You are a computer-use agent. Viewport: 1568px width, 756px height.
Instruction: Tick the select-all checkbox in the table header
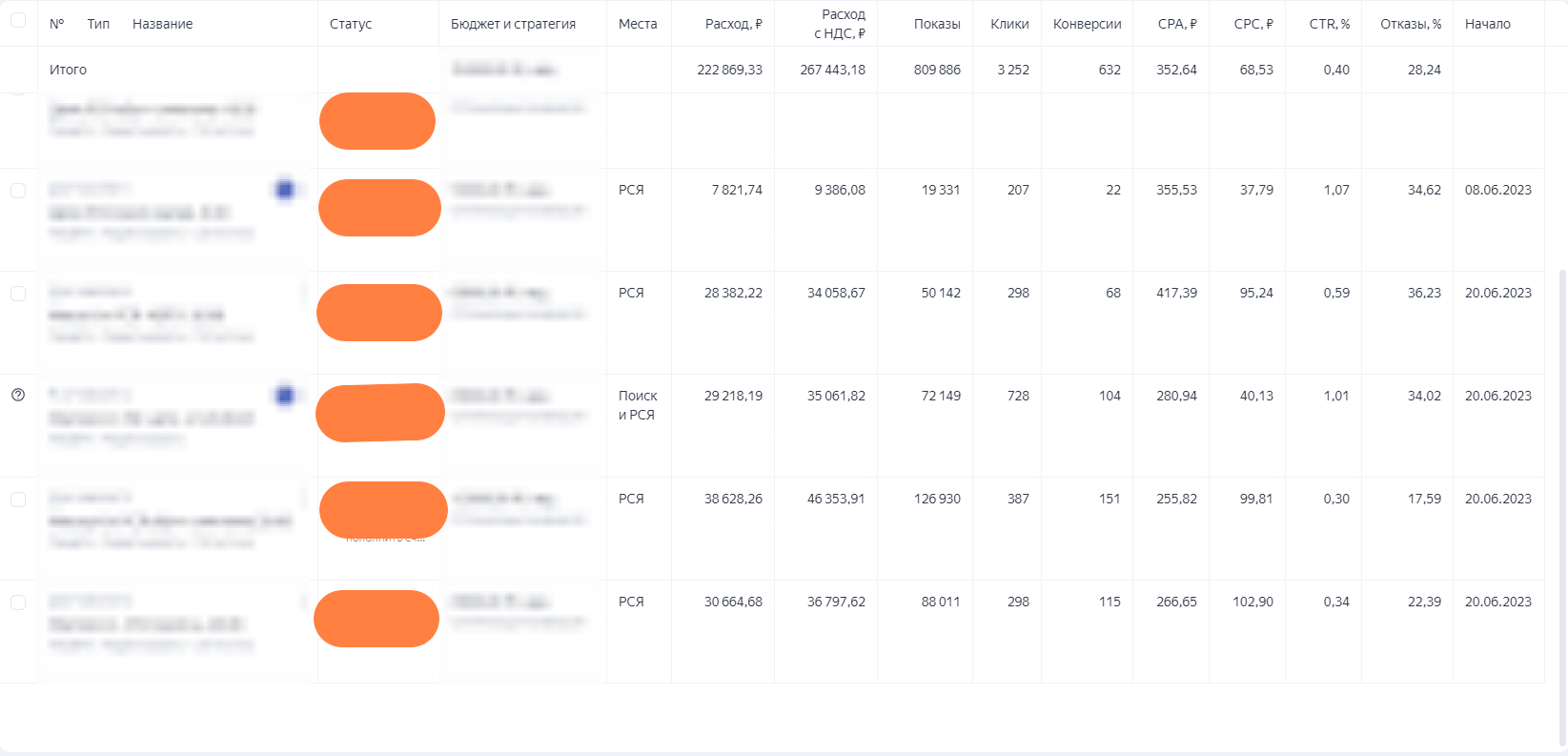(x=18, y=19)
